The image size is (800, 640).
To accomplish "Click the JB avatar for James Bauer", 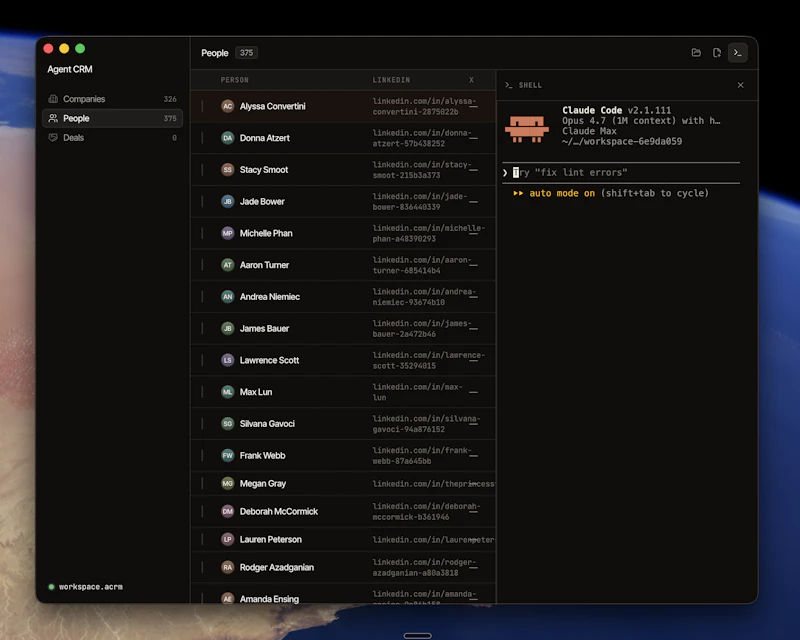I will tap(228, 328).
